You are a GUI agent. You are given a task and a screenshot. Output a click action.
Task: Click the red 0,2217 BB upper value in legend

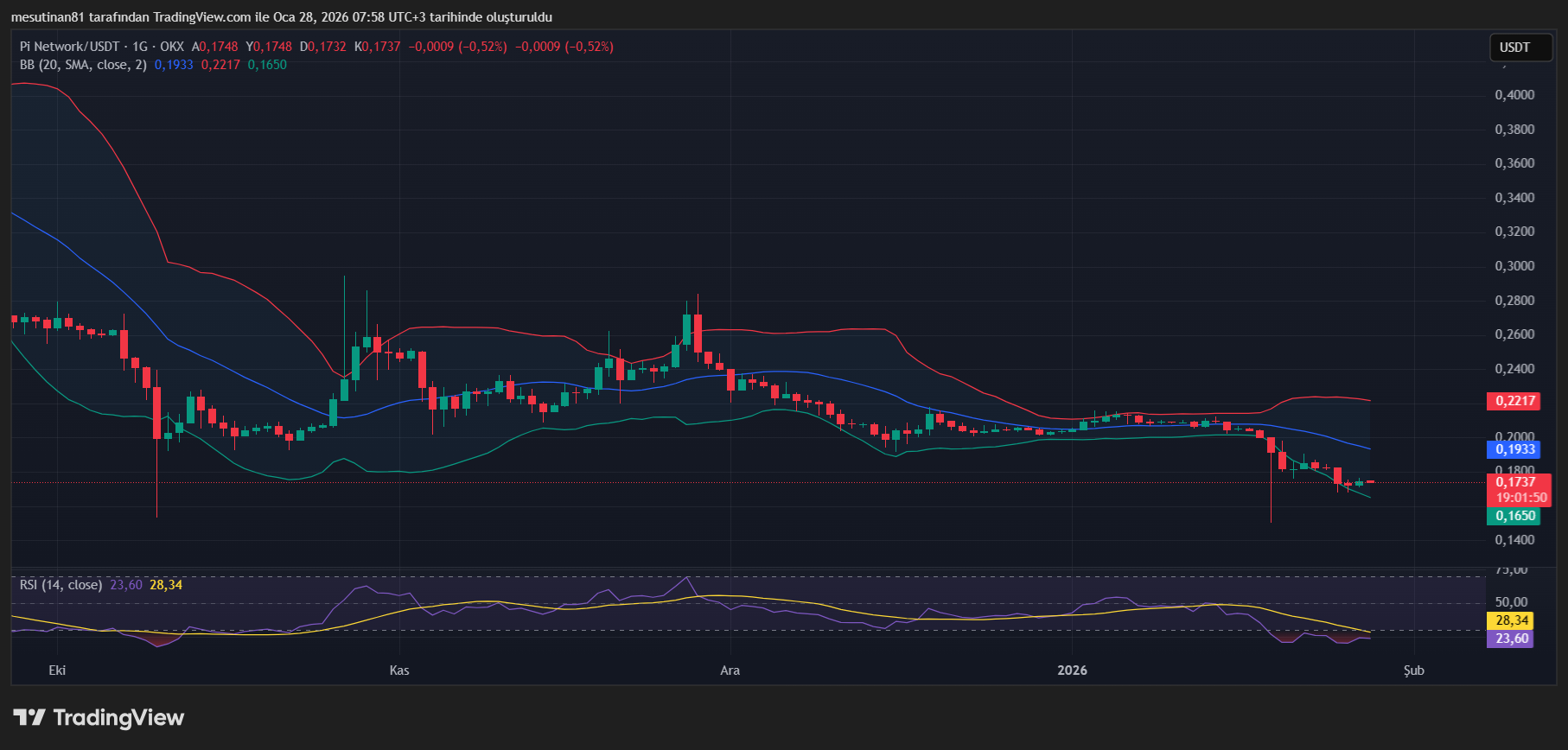(220, 65)
